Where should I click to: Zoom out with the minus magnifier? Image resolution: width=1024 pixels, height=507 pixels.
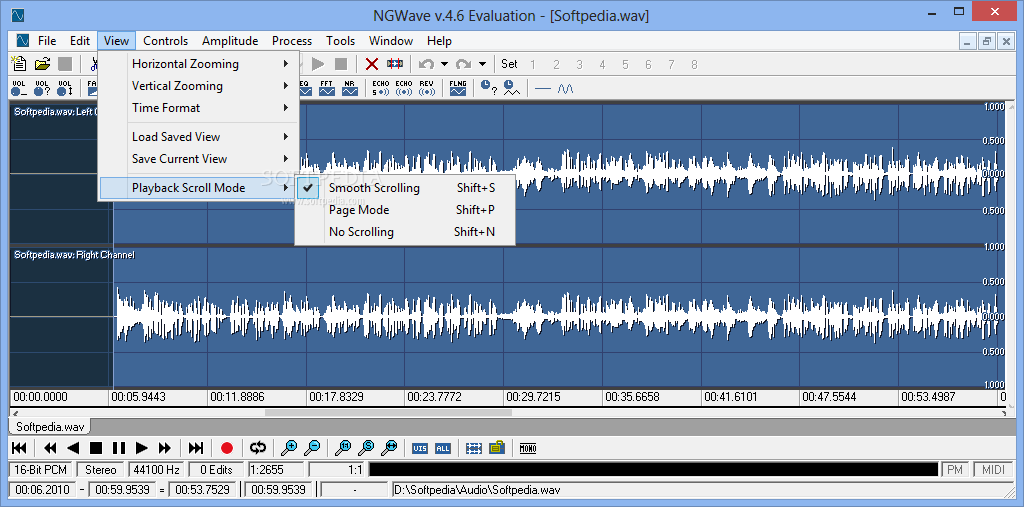[312, 448]
